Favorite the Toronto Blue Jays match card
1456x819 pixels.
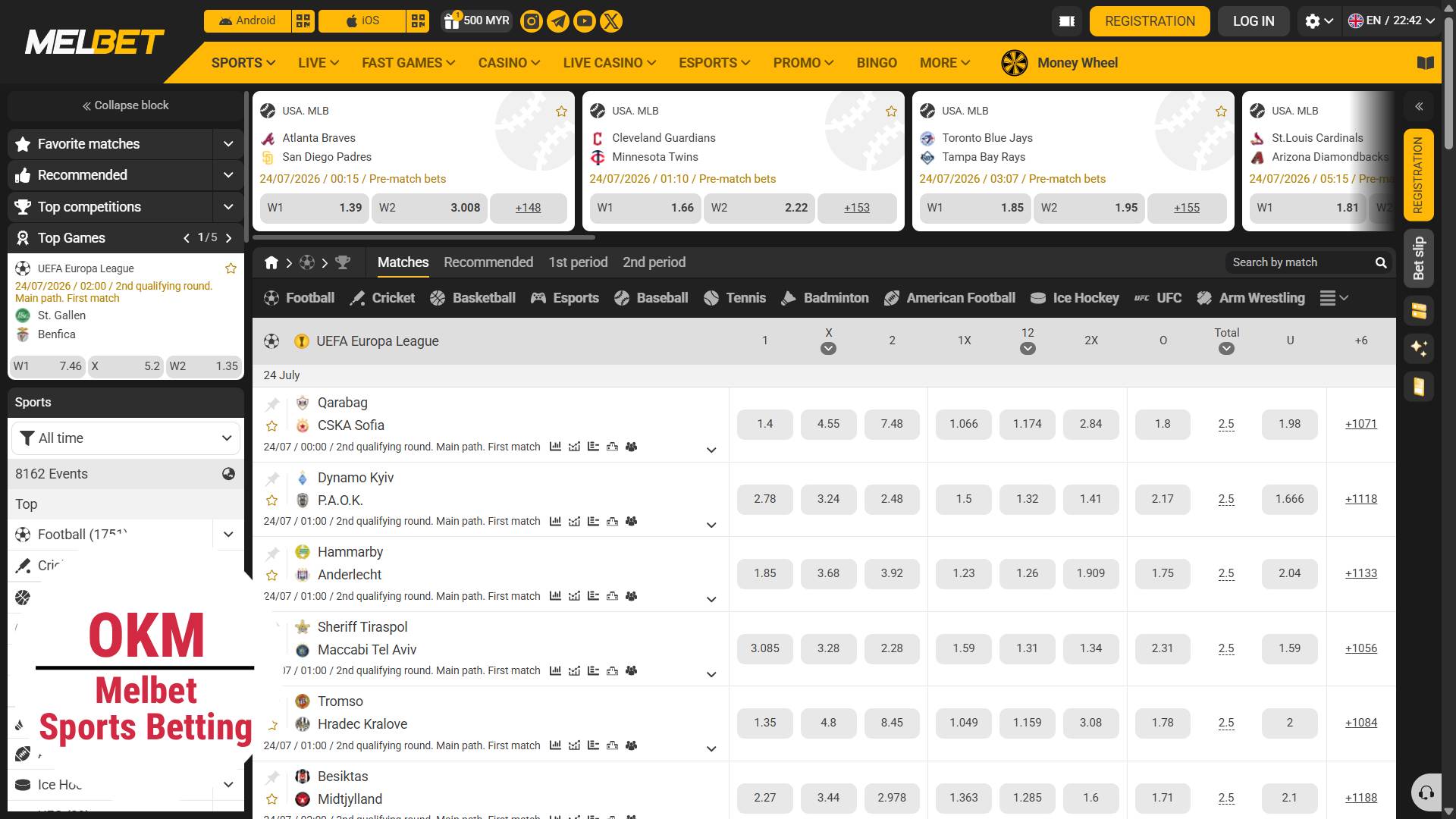(x=1221, y=111)
